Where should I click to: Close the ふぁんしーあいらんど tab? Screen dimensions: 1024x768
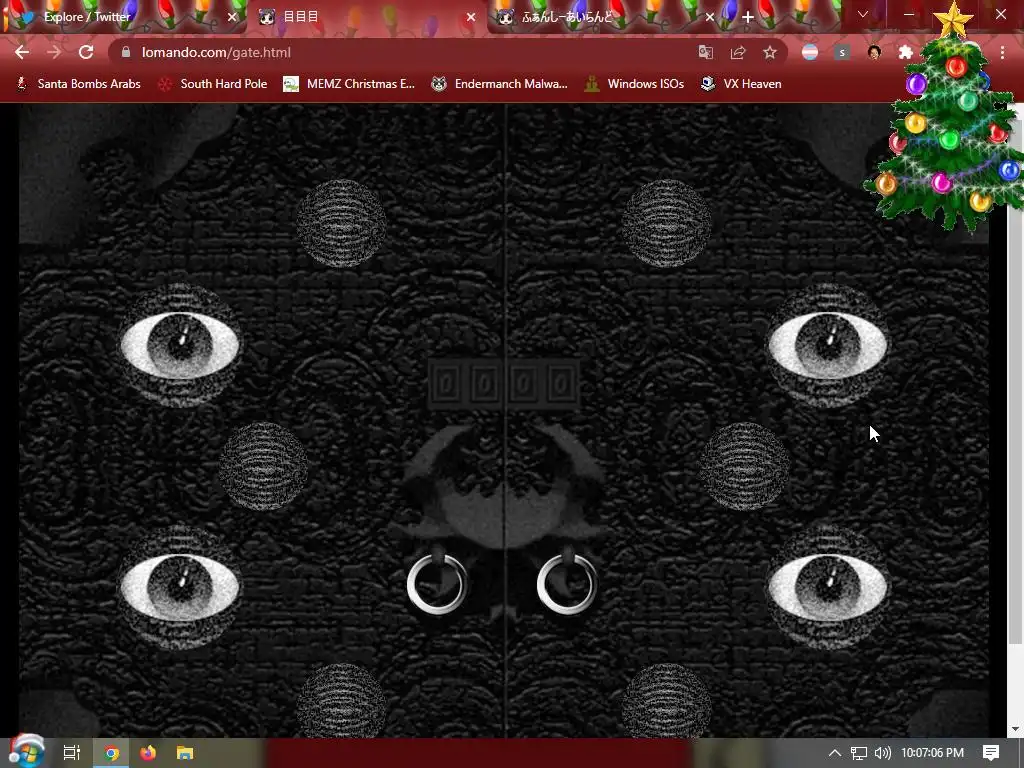tap(710, 18)
